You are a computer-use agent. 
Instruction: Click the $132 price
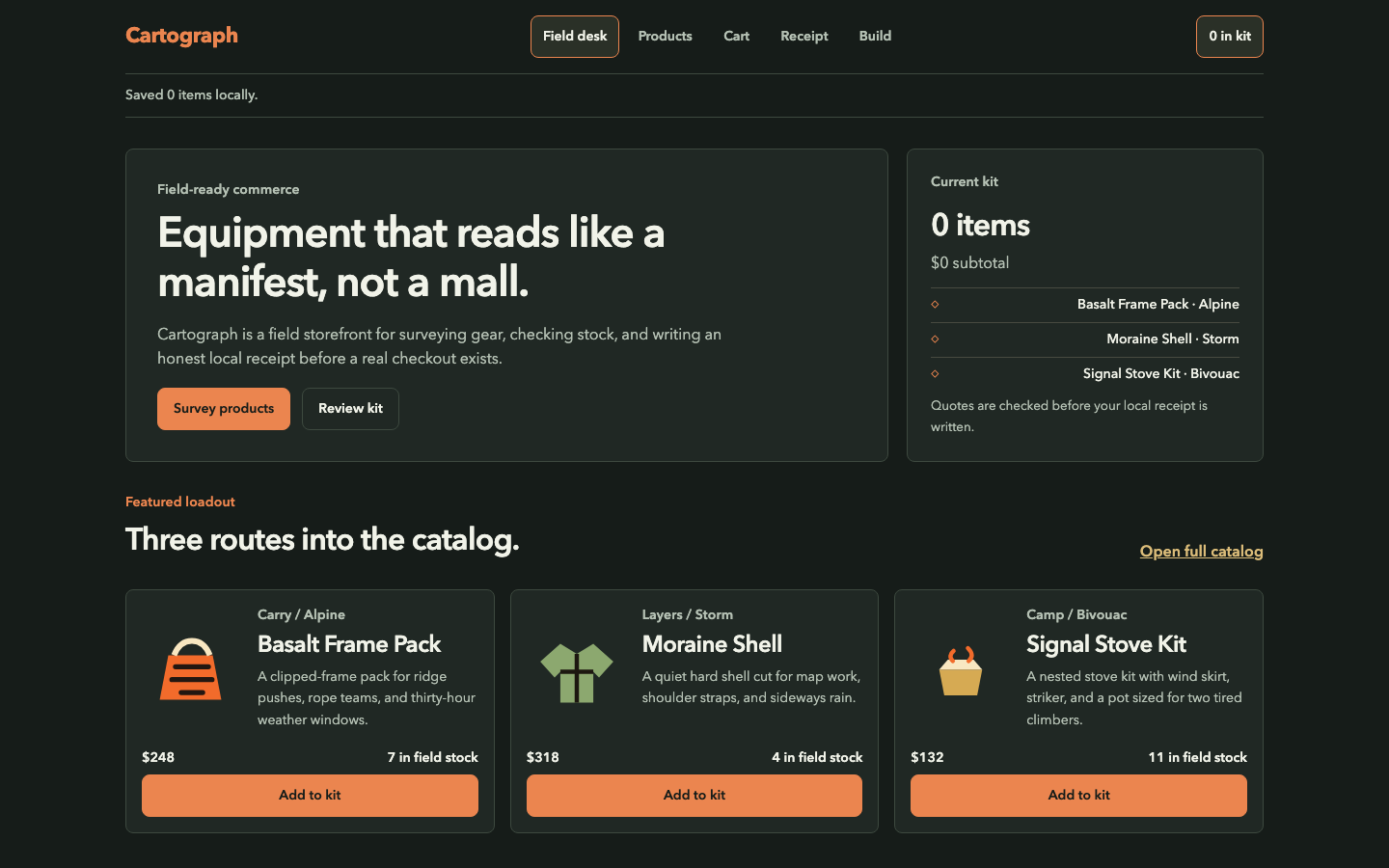coord(927,757)
